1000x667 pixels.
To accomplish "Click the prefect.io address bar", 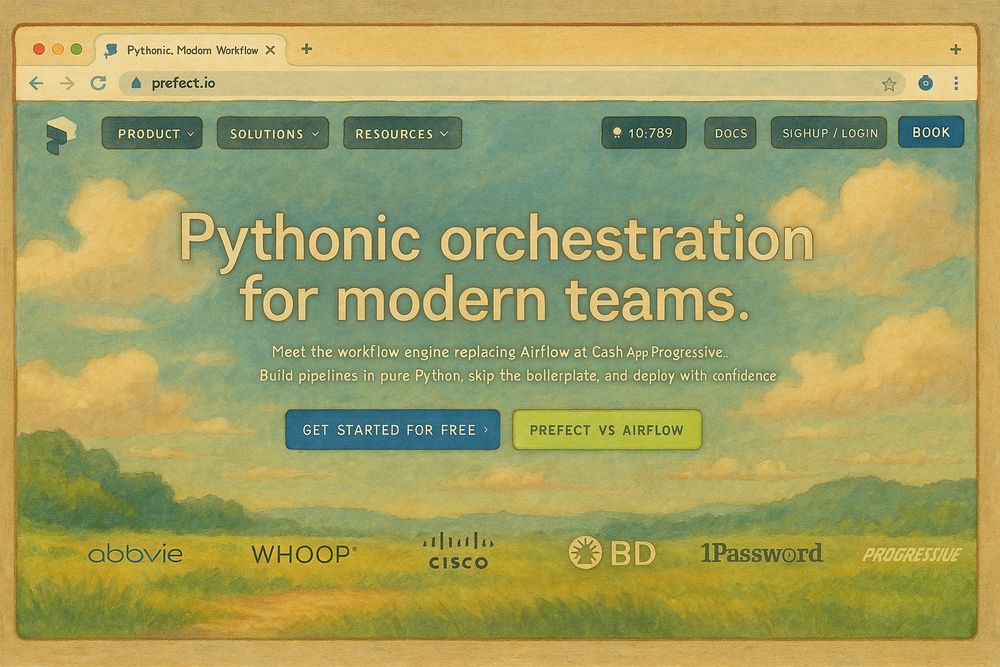I will pyautogui.click(x=512, y=84).
